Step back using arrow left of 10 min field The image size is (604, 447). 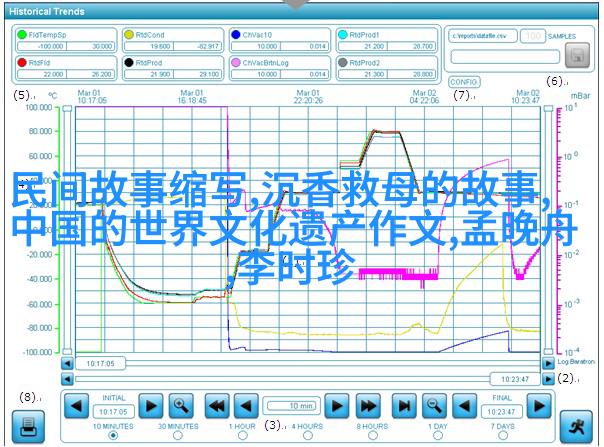coord(247,406)
